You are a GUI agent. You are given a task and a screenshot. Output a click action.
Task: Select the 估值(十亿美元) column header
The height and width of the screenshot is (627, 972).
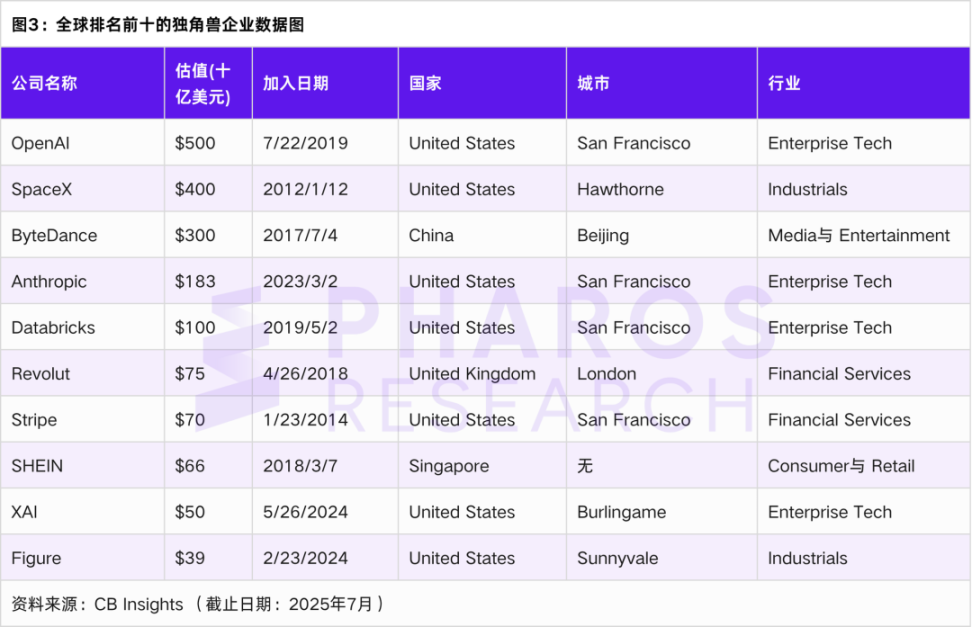click(203, 84)
